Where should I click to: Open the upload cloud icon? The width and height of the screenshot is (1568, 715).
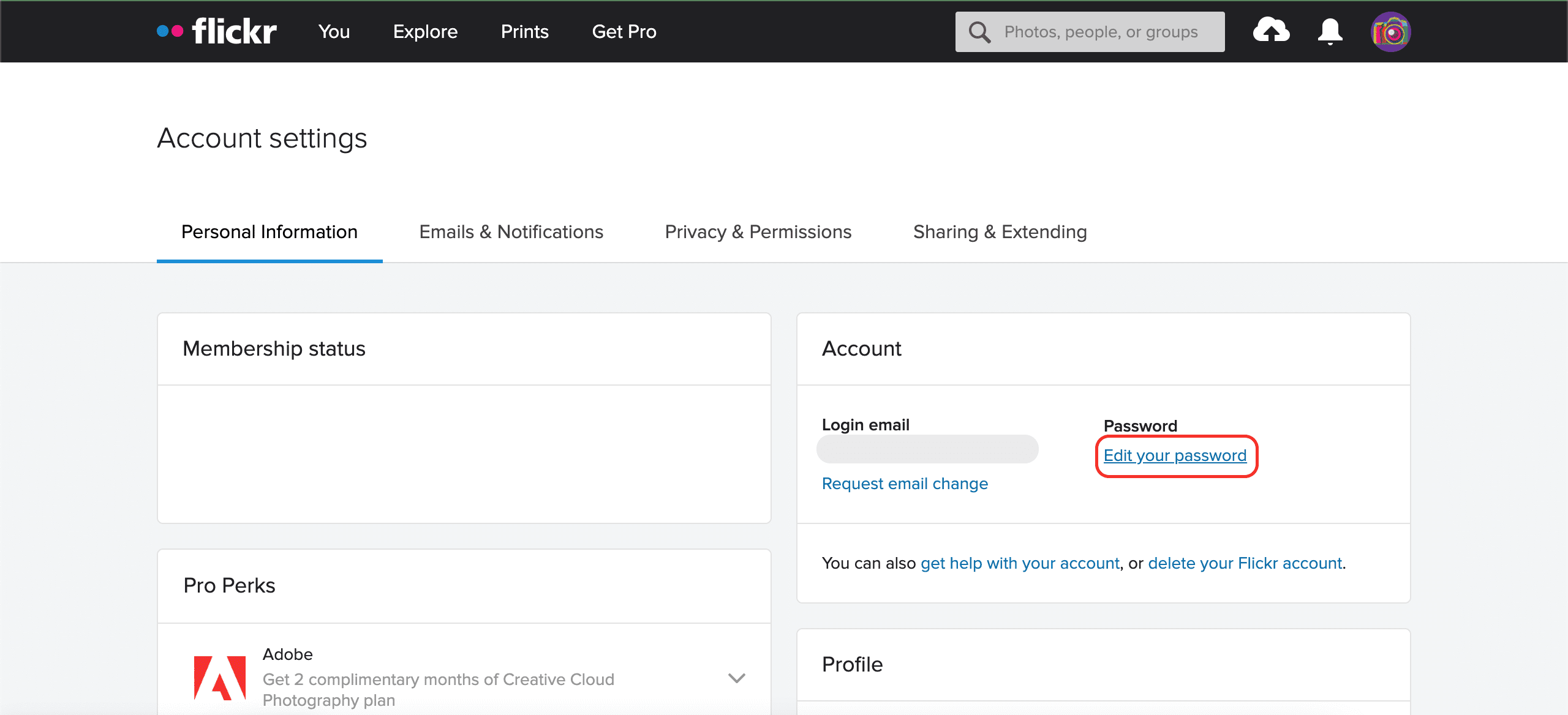1271,31
